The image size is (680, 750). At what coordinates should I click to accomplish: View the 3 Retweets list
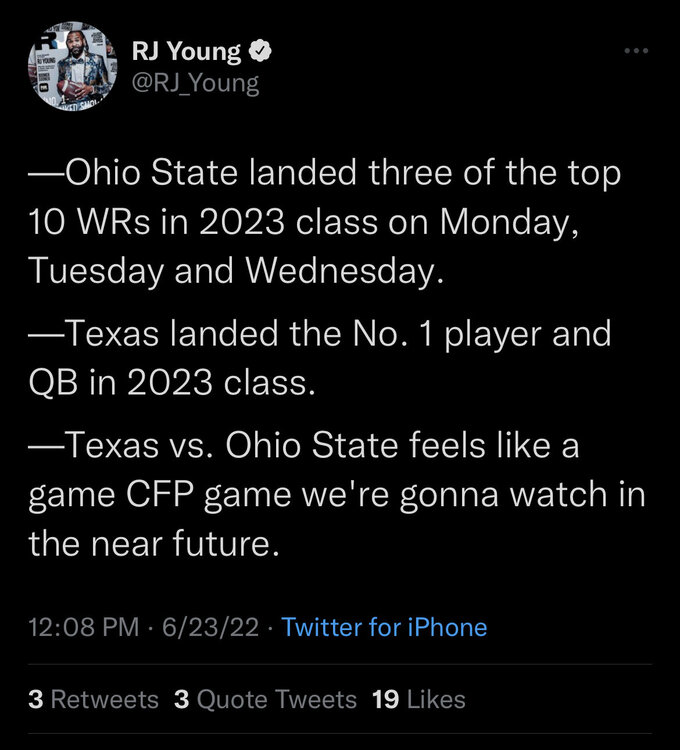93,699
